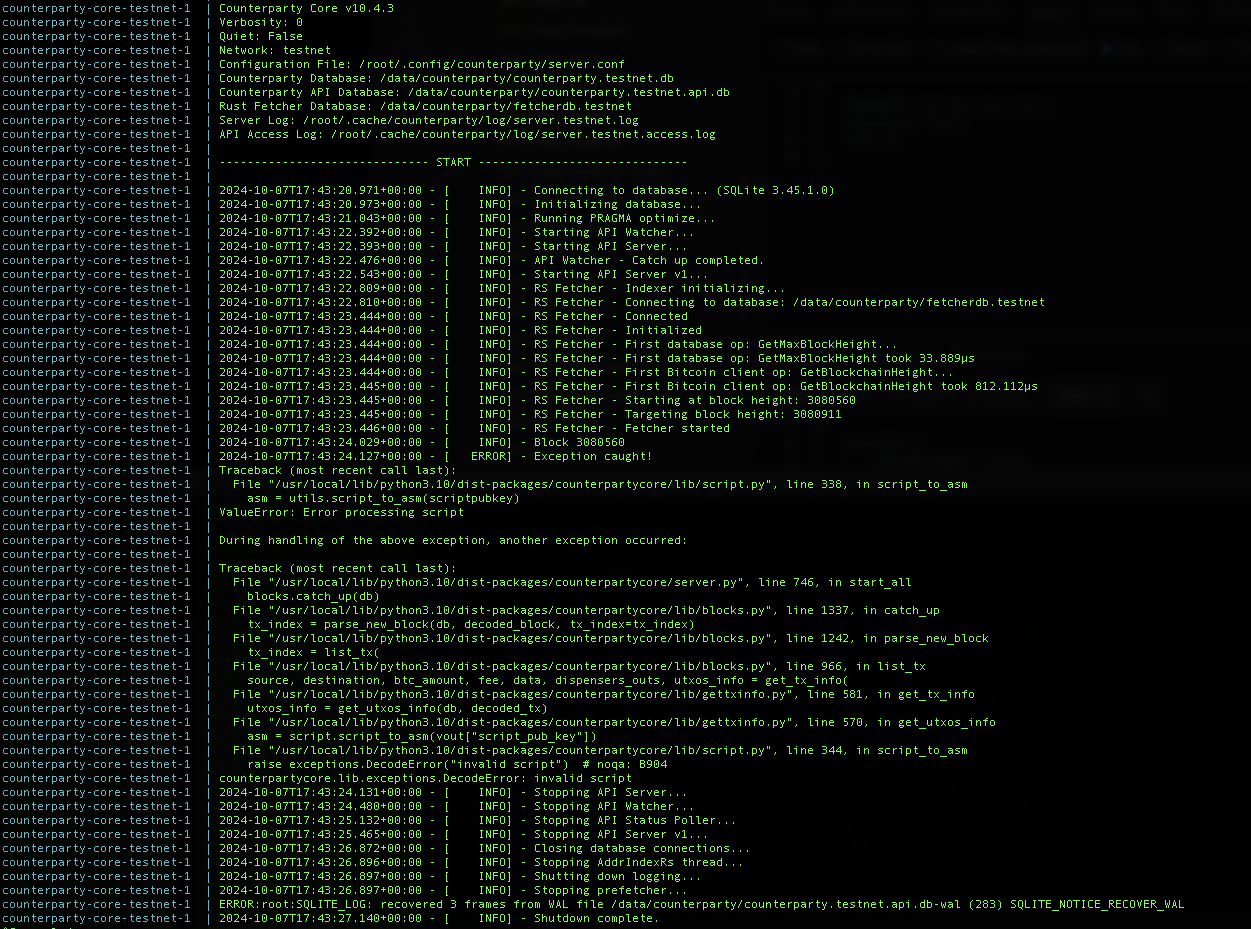The image size is (1251, 929).
Task: Select 'During handling of the above exception' line
Action: [x=453, y=540]
